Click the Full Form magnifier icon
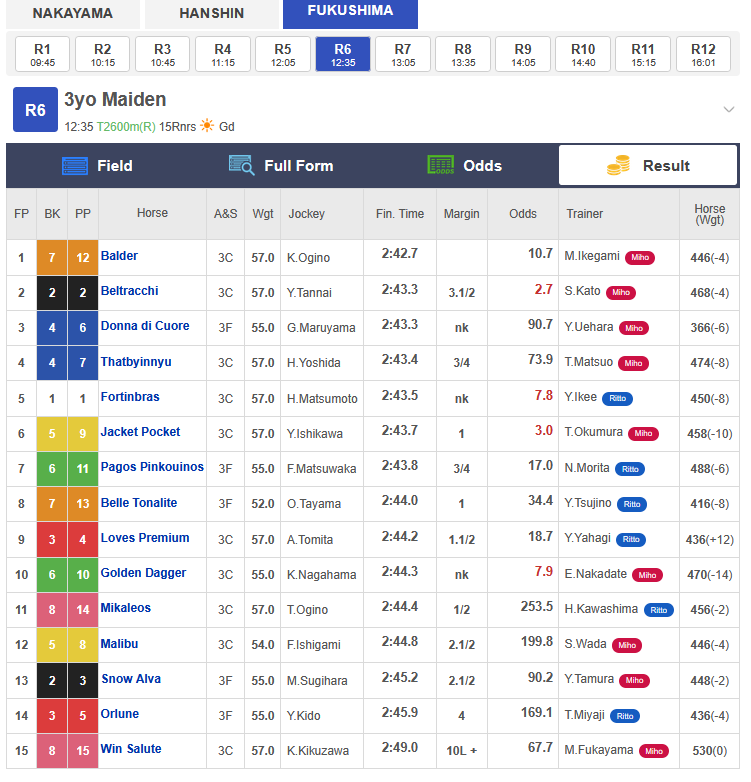Image resolution: width=751 pixels, height=782 pixels. coord(241,165)
